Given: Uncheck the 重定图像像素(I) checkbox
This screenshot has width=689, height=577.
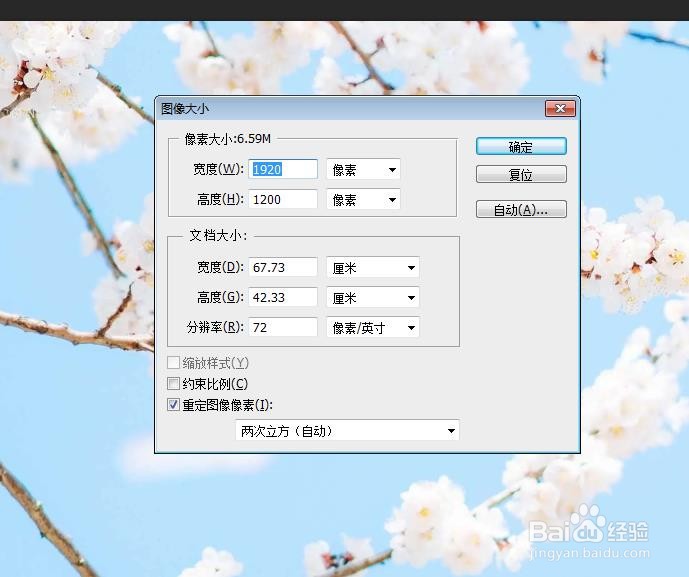Looking at the screenshot, I should pos(173,405).
